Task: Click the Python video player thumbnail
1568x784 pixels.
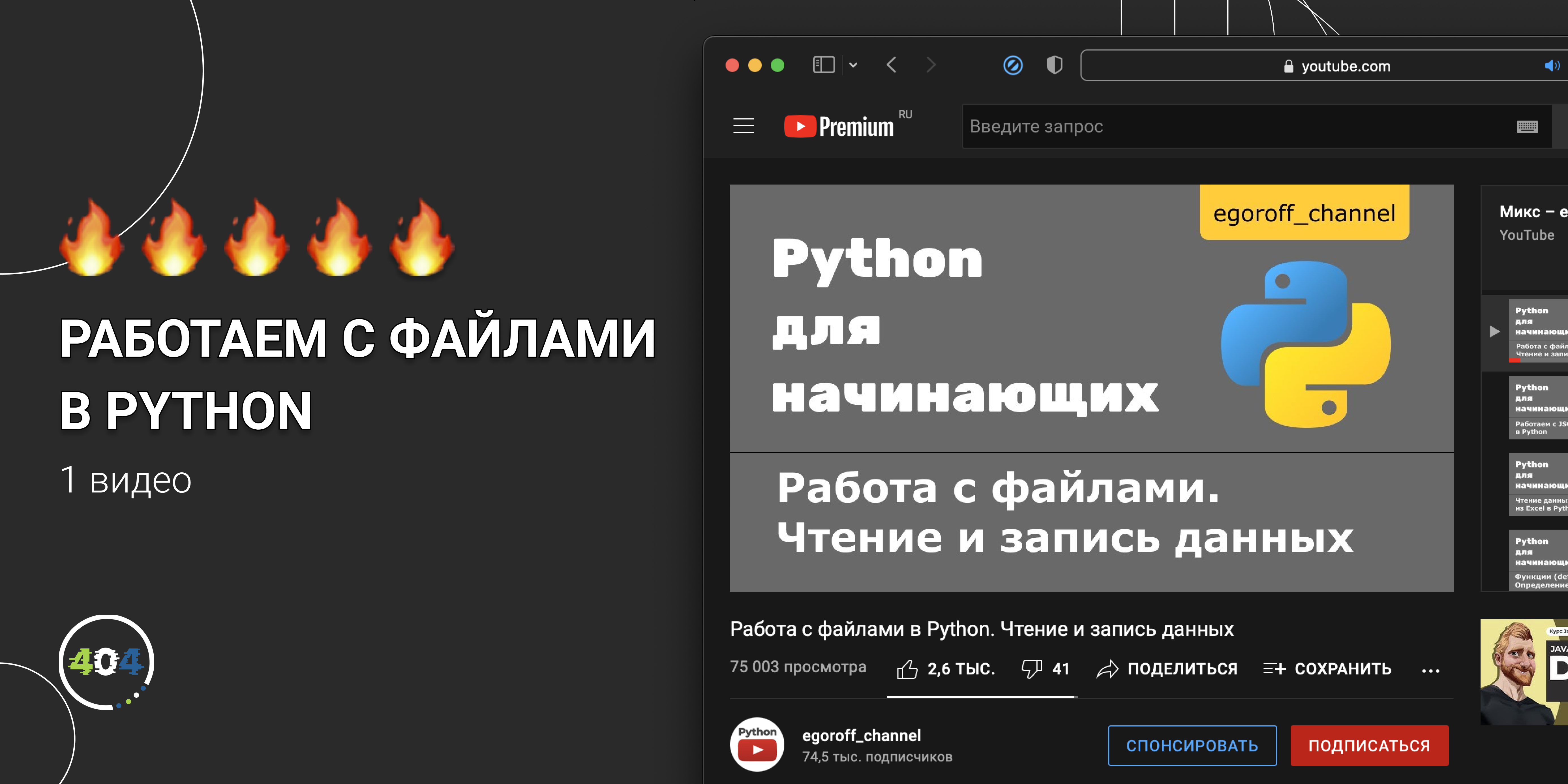Action: point(1091,388)
